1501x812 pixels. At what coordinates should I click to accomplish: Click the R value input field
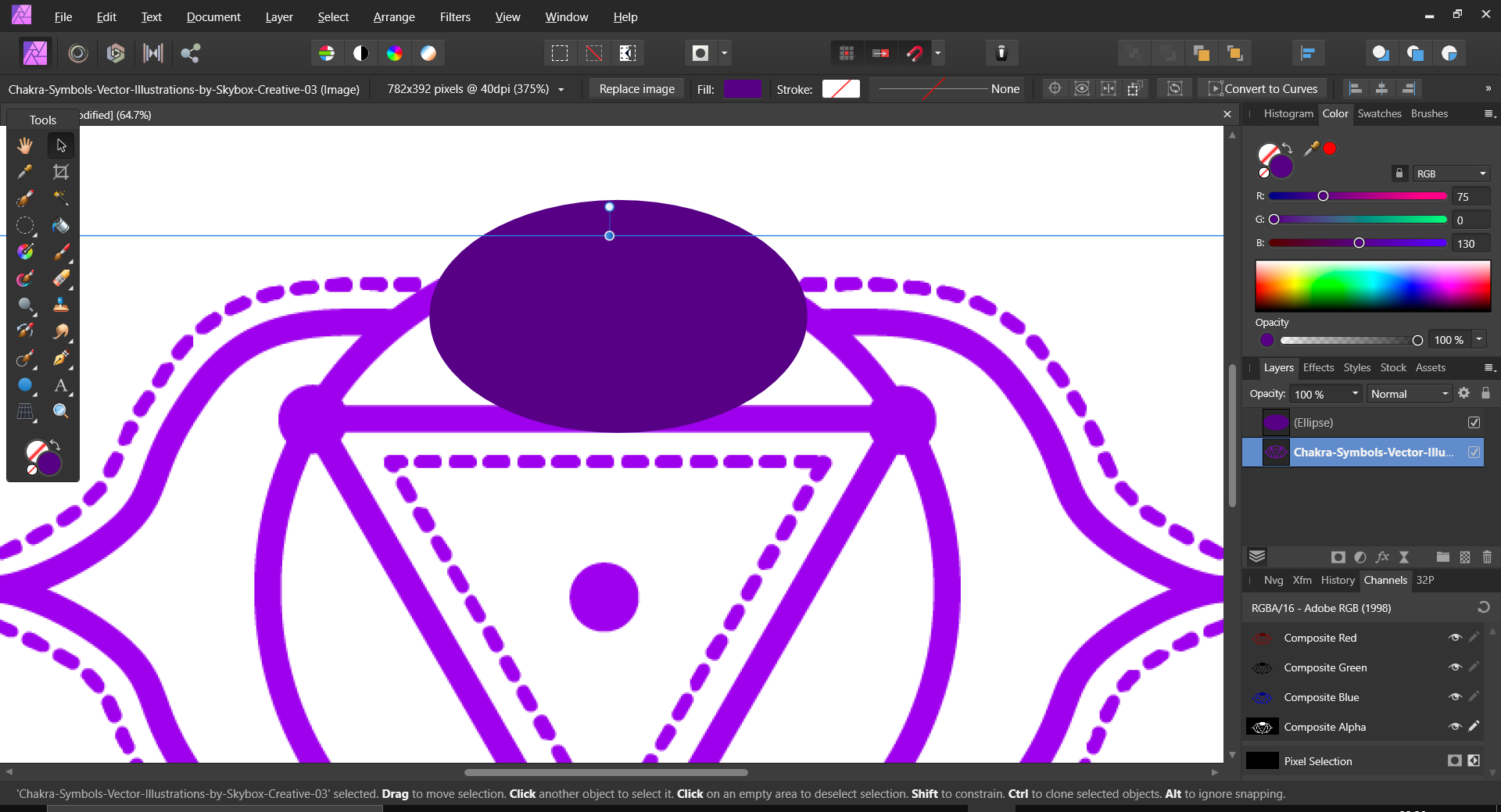click(1471, 197)
